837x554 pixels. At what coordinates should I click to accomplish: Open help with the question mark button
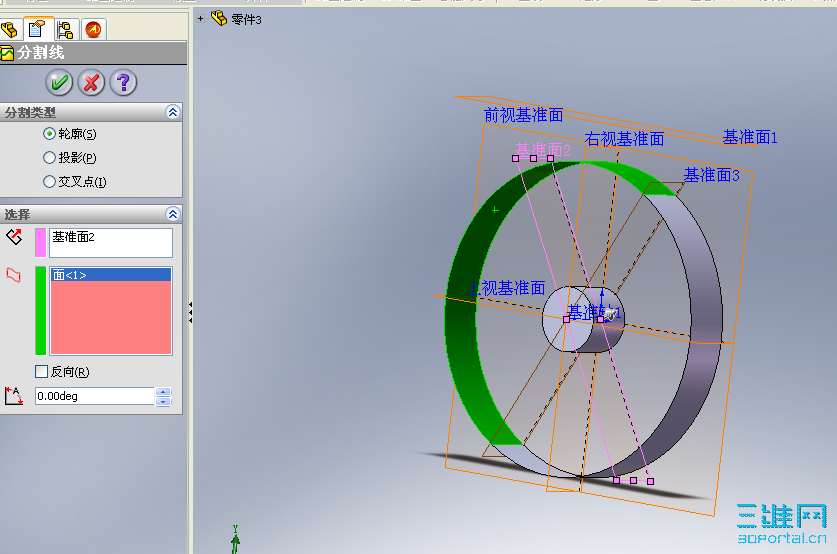[x=123, y=83]
